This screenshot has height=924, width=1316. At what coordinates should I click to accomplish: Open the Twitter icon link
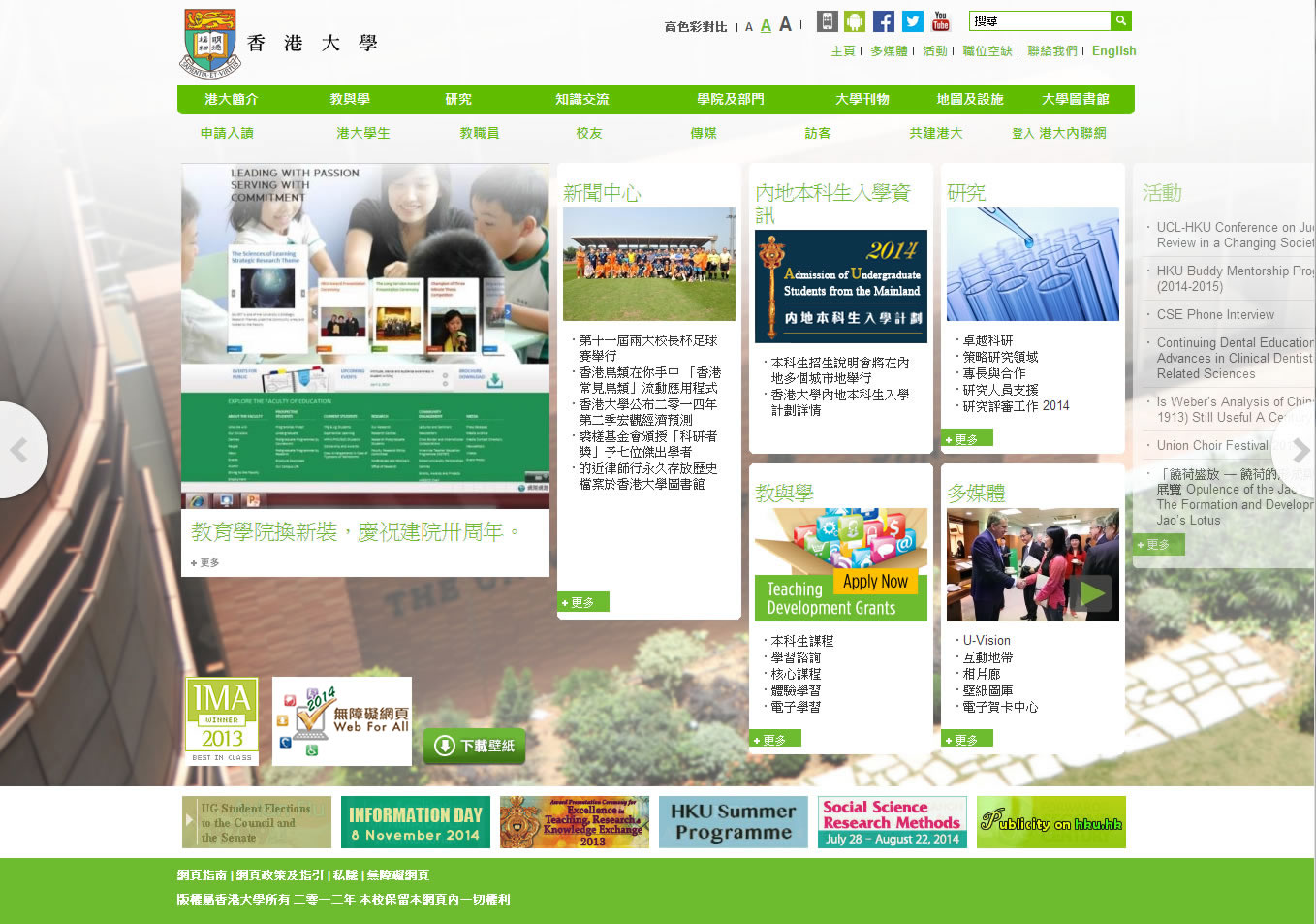[913, 21]
